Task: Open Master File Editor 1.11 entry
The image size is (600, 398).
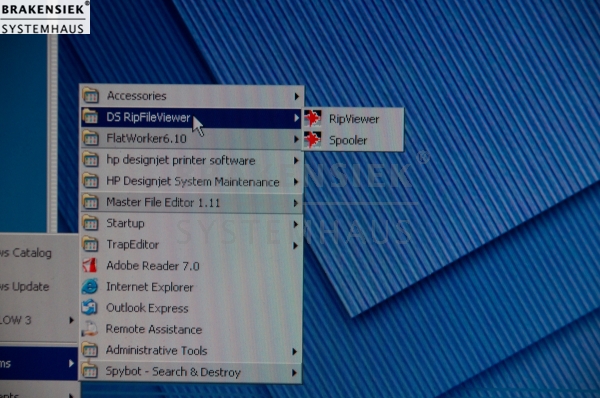Action: [x=191, y=202]
